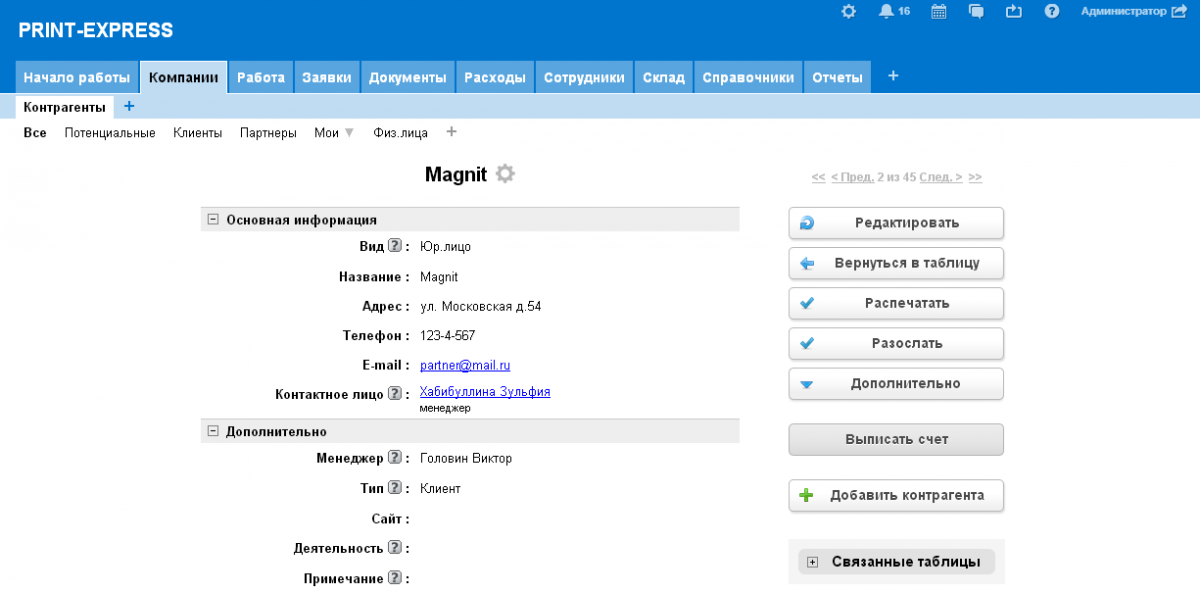Open the Мои filter dropdown arrow
The image size is (1200, 593).
click(349, 132)
